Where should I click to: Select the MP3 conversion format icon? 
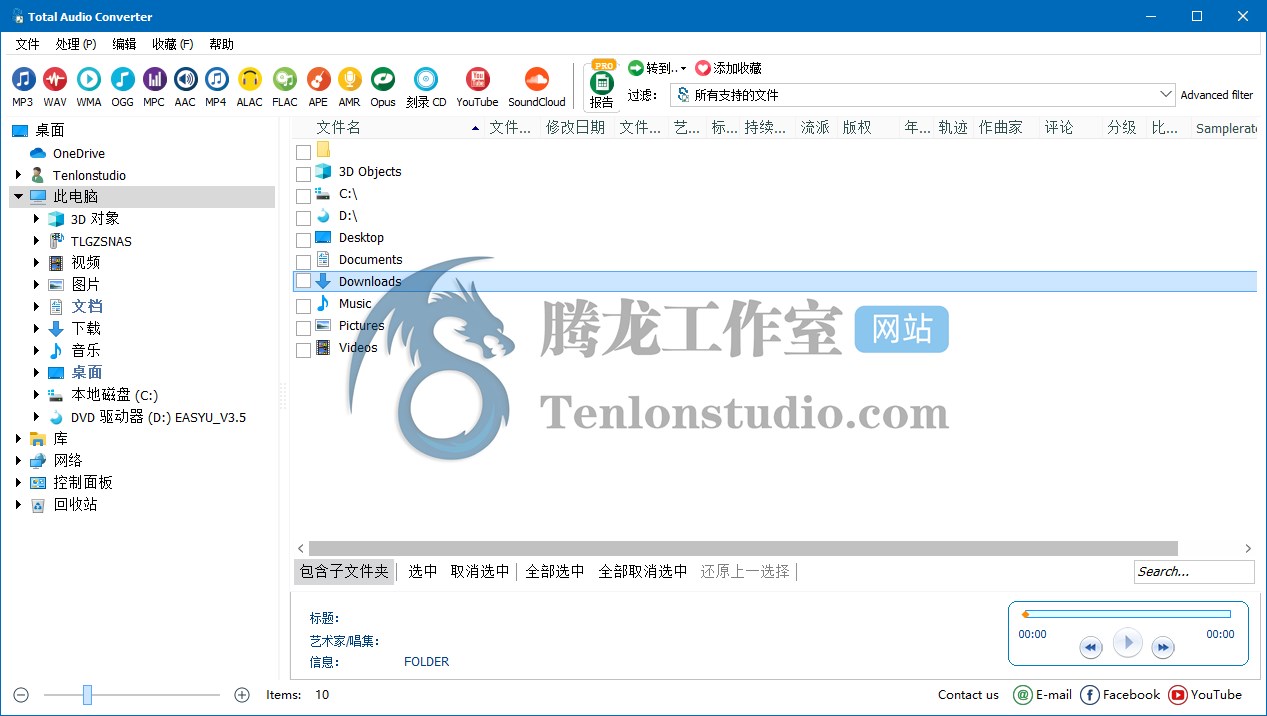click(23, 79)
